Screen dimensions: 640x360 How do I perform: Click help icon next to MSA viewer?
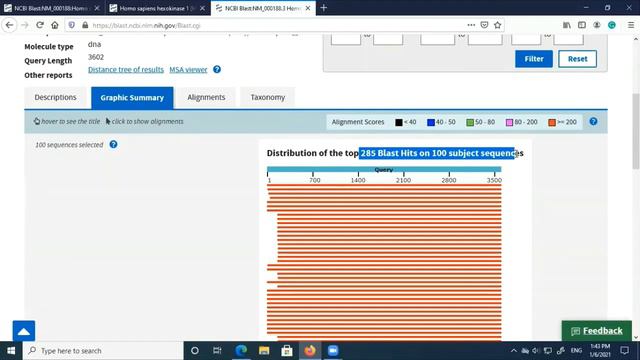click(x=217, y=69)
